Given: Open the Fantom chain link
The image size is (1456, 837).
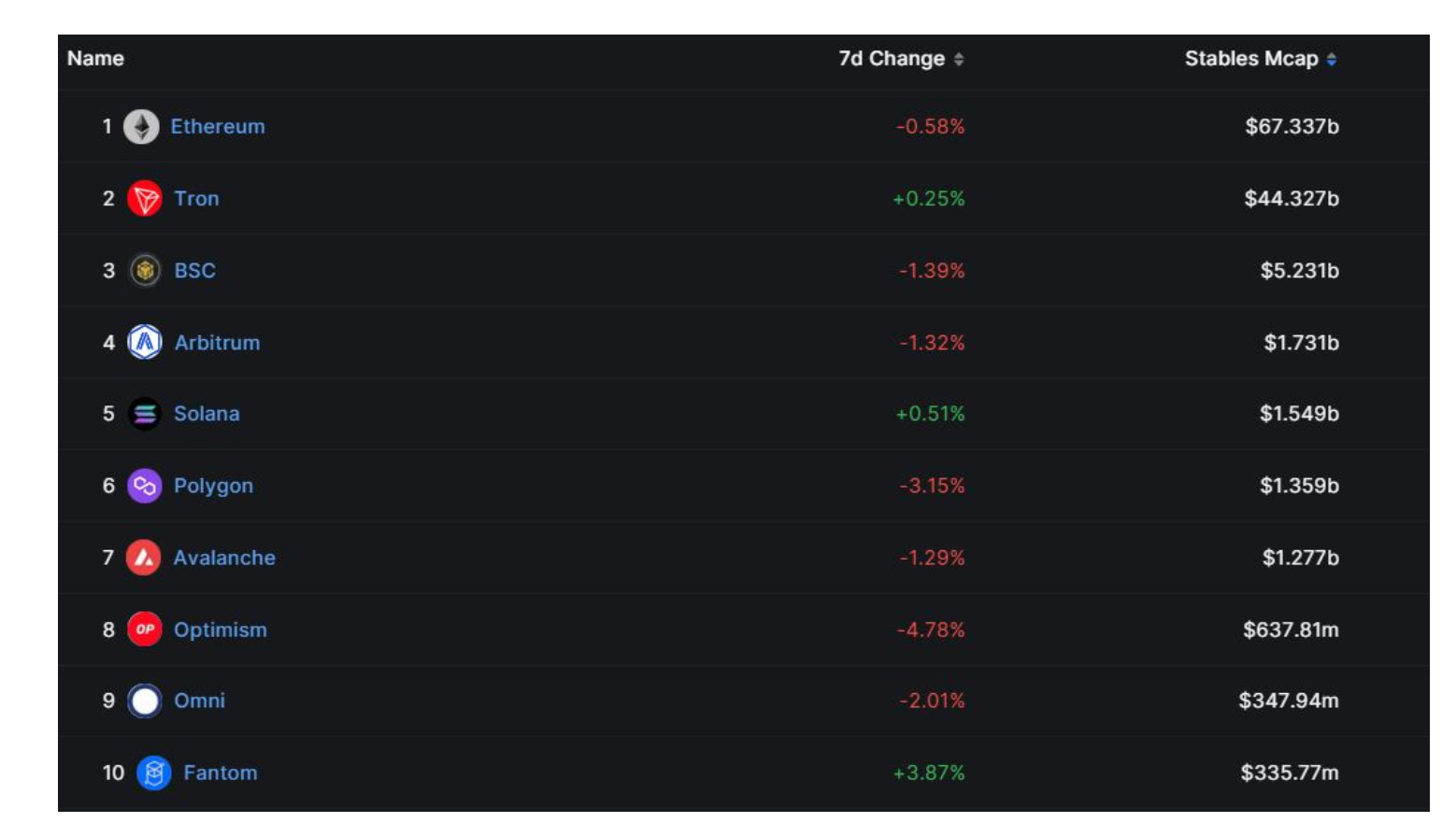Looking at the screenshot, I should 221,773.
